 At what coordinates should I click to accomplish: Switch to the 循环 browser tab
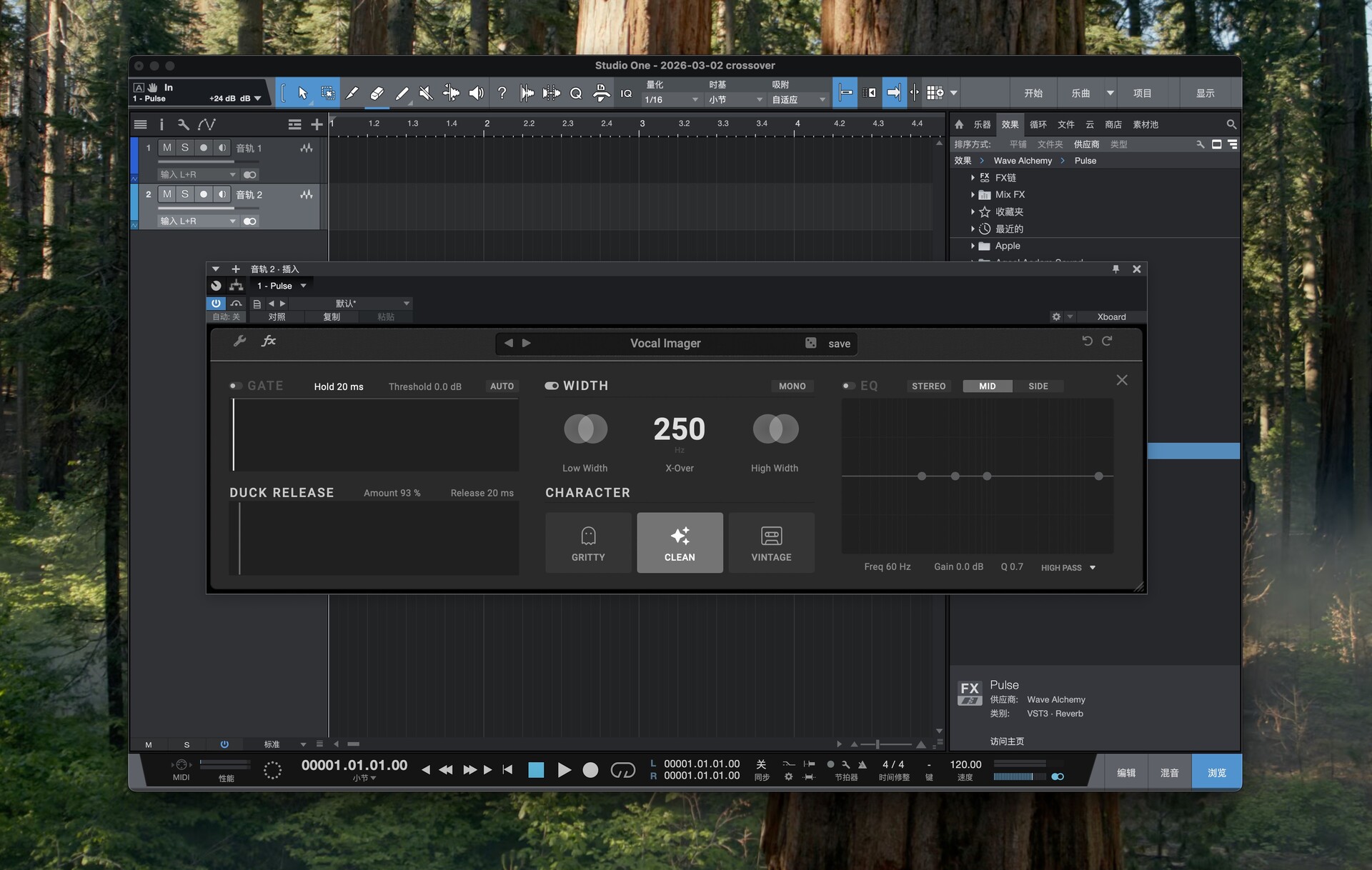(x=1038, y=124)
